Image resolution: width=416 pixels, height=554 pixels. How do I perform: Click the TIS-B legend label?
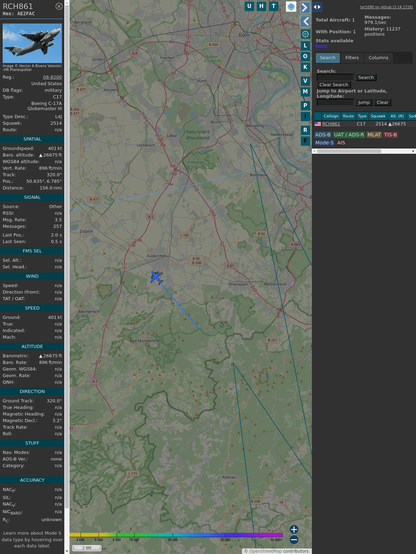coord(390,135)
